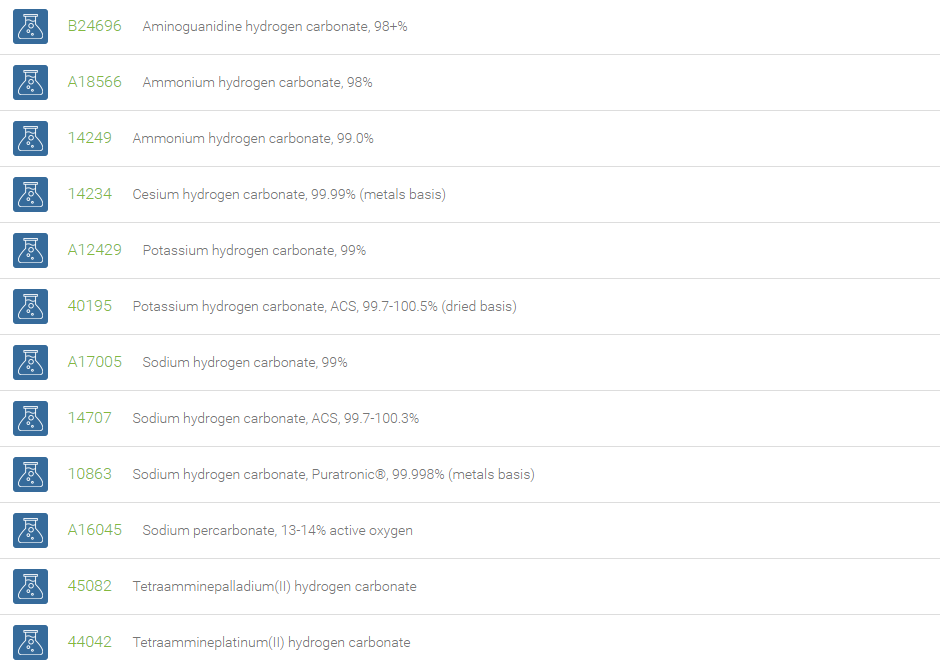Open product number 14249
This screenshot has width=940, height=666.
[x=89, y=138]
